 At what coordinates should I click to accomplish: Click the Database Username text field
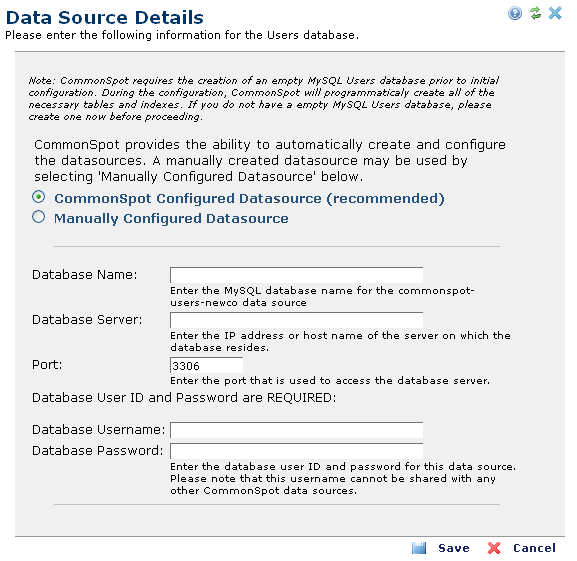[296, 430]
